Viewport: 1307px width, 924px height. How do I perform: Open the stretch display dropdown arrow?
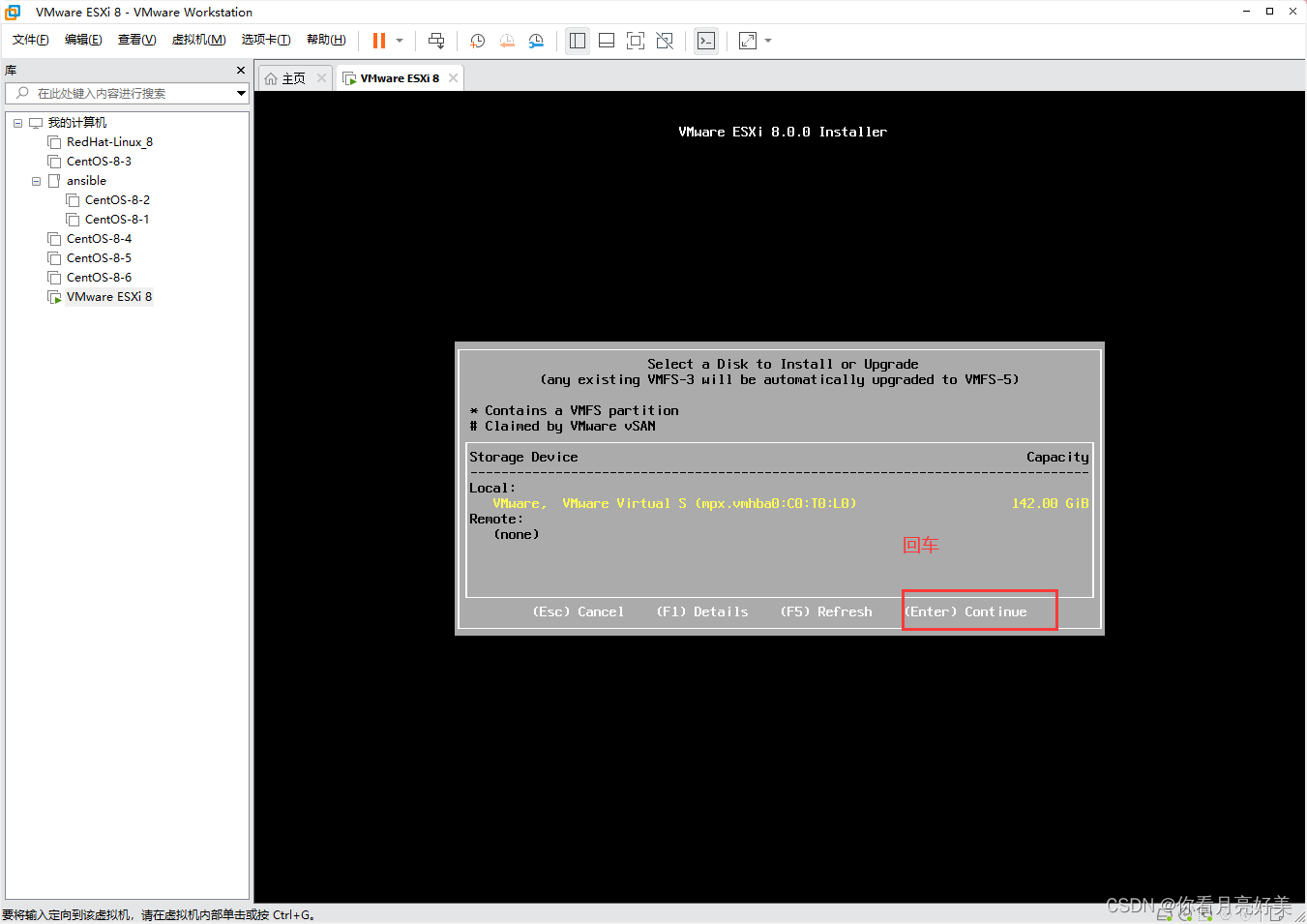point(768,41)
